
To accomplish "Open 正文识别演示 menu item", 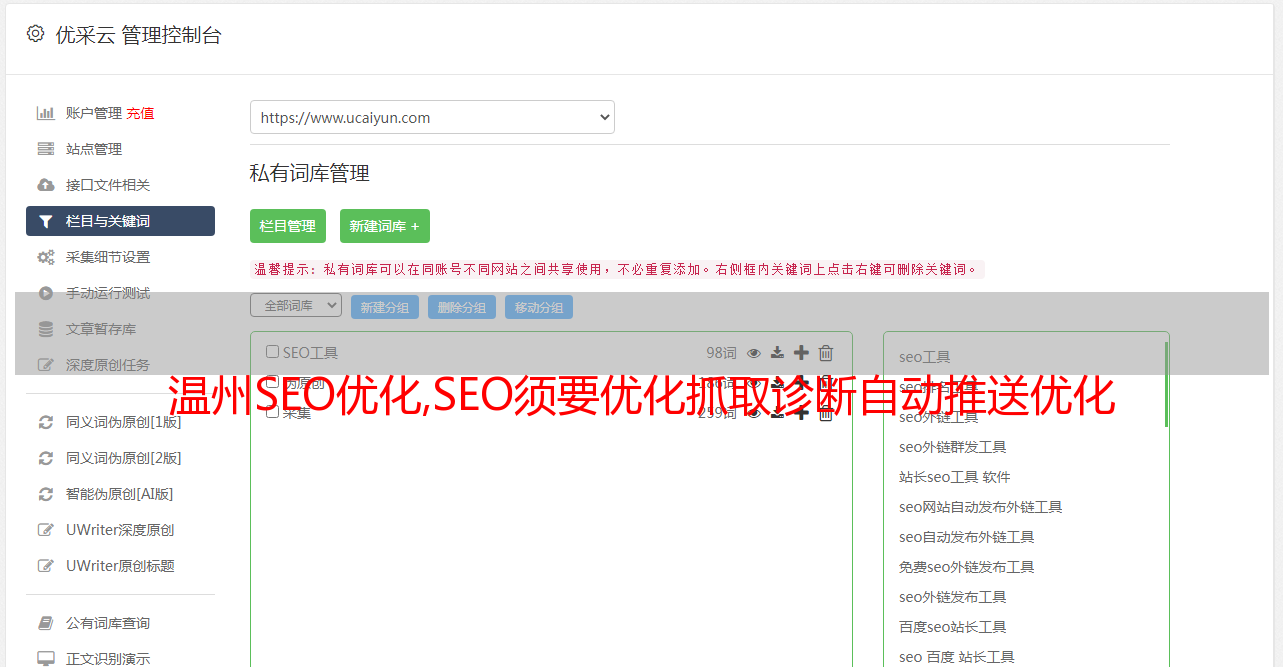I will tap(108, 659).
